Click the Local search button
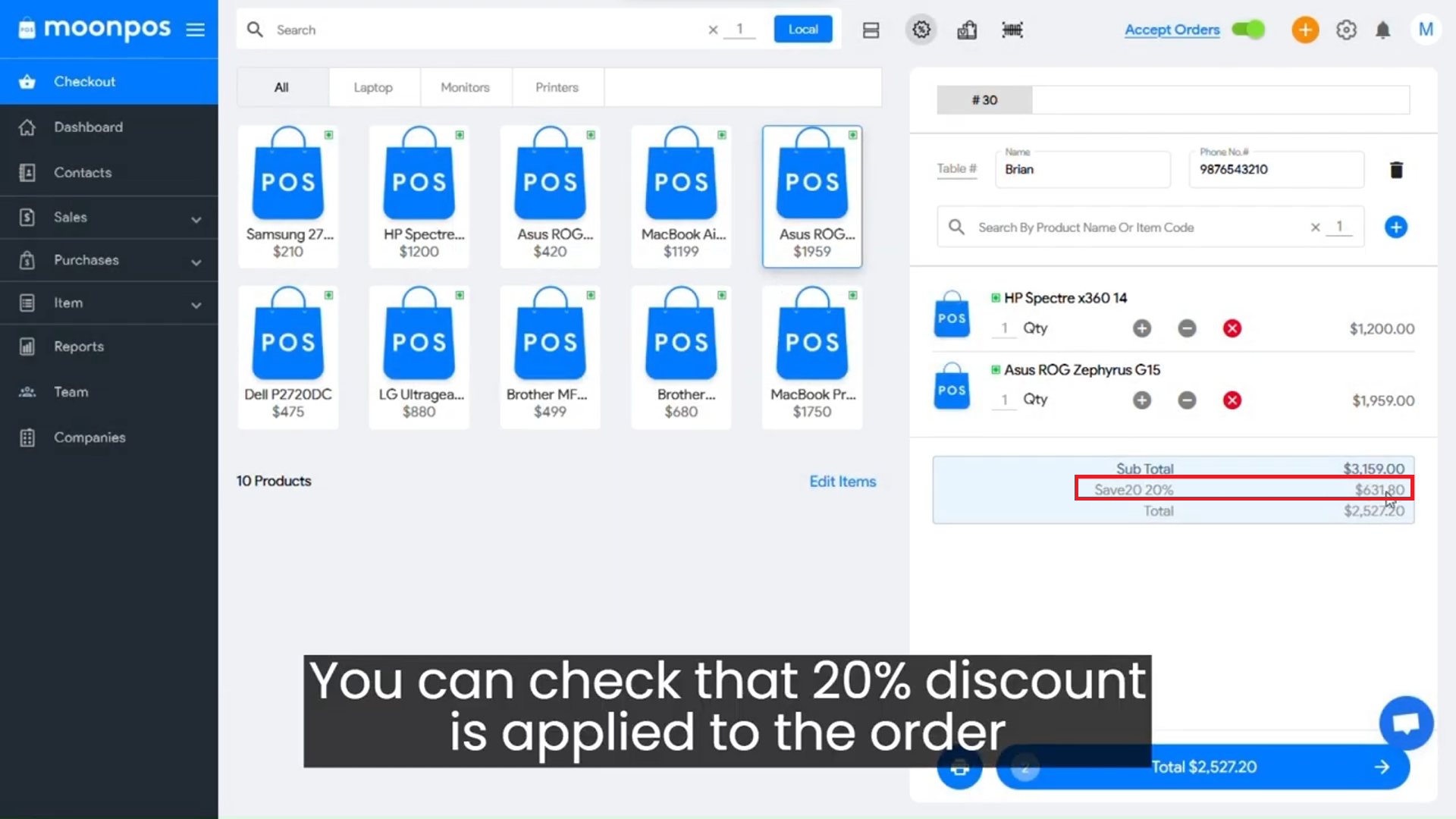The image size is (1456, 819). pos(803,30)
